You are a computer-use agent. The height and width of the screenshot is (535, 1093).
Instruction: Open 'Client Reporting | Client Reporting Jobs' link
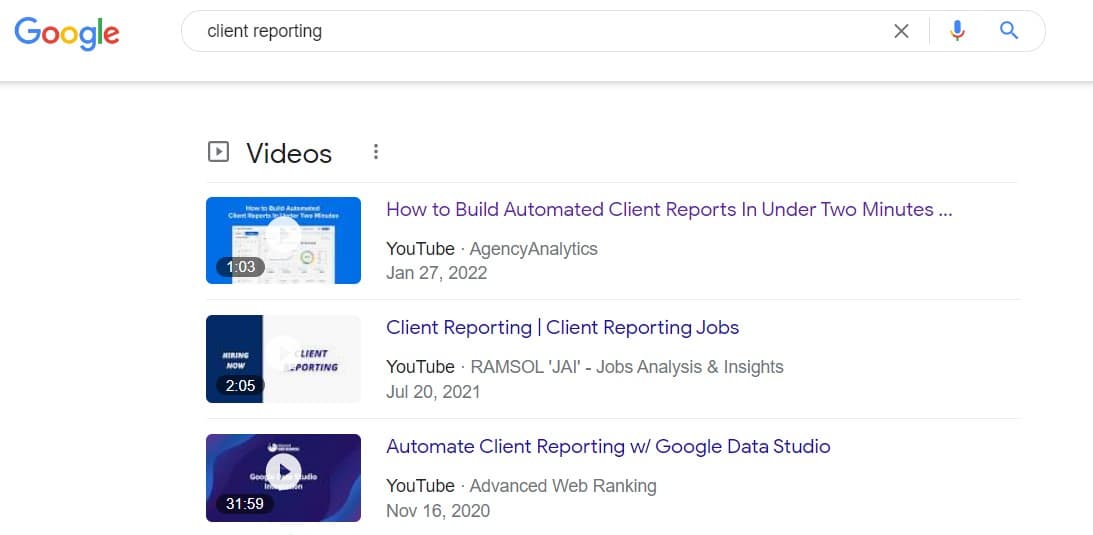(563, 327)
